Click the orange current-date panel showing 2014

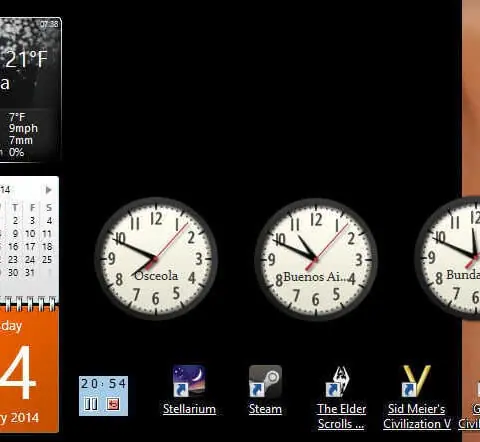pyautogui.click(x=29, y=370)
